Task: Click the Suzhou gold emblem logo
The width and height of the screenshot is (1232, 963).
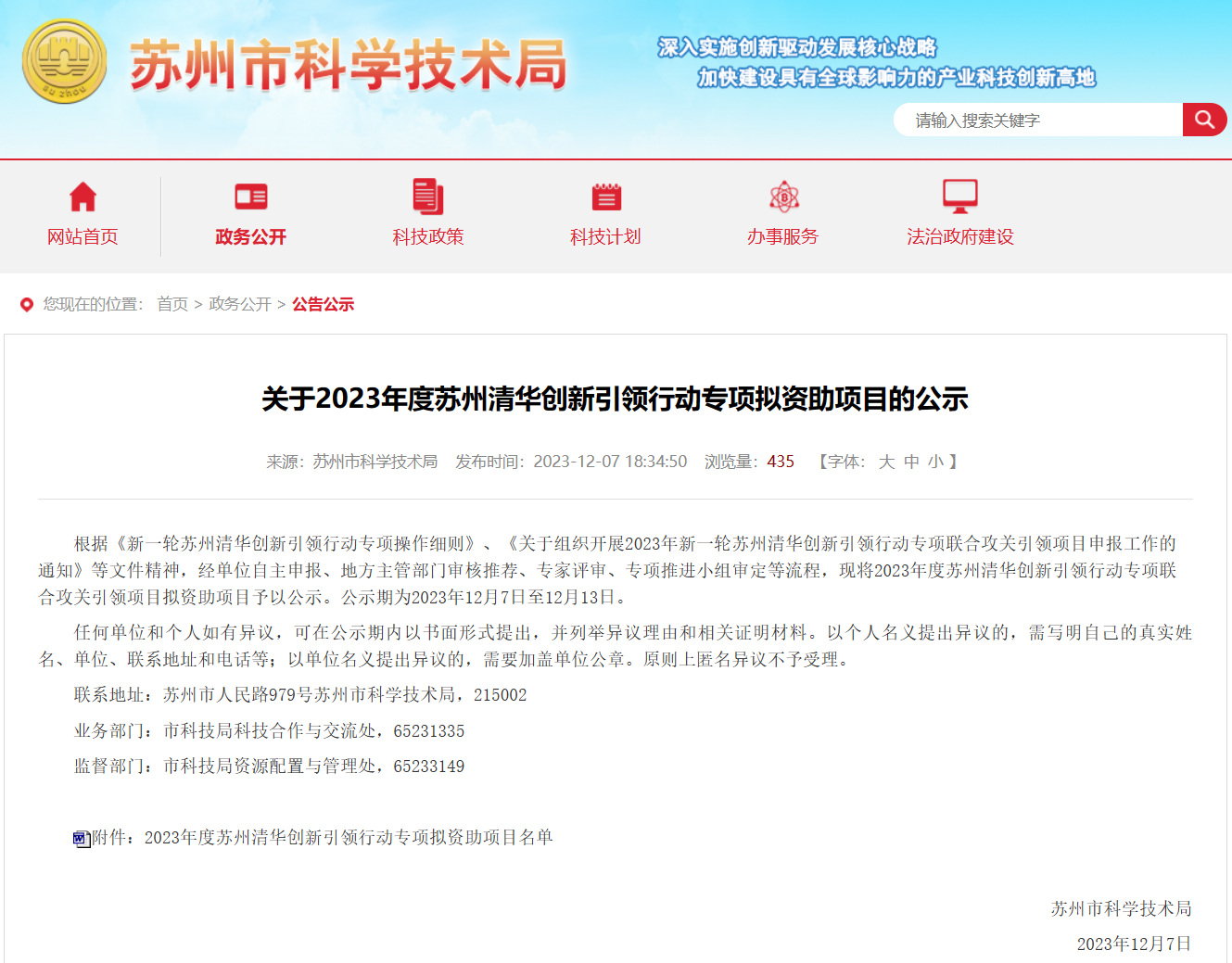Action: tap(64, 61)
